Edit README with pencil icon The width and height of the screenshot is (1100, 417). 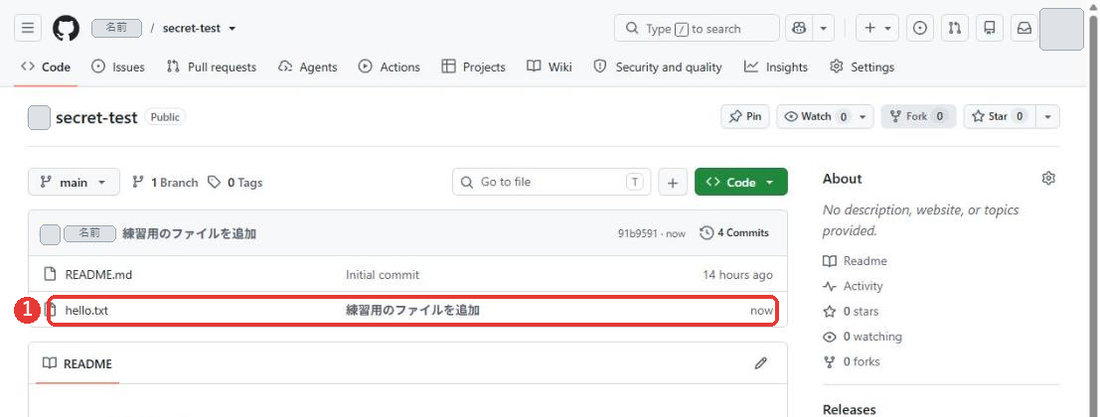pyautogui.click(x=760, y=363)
